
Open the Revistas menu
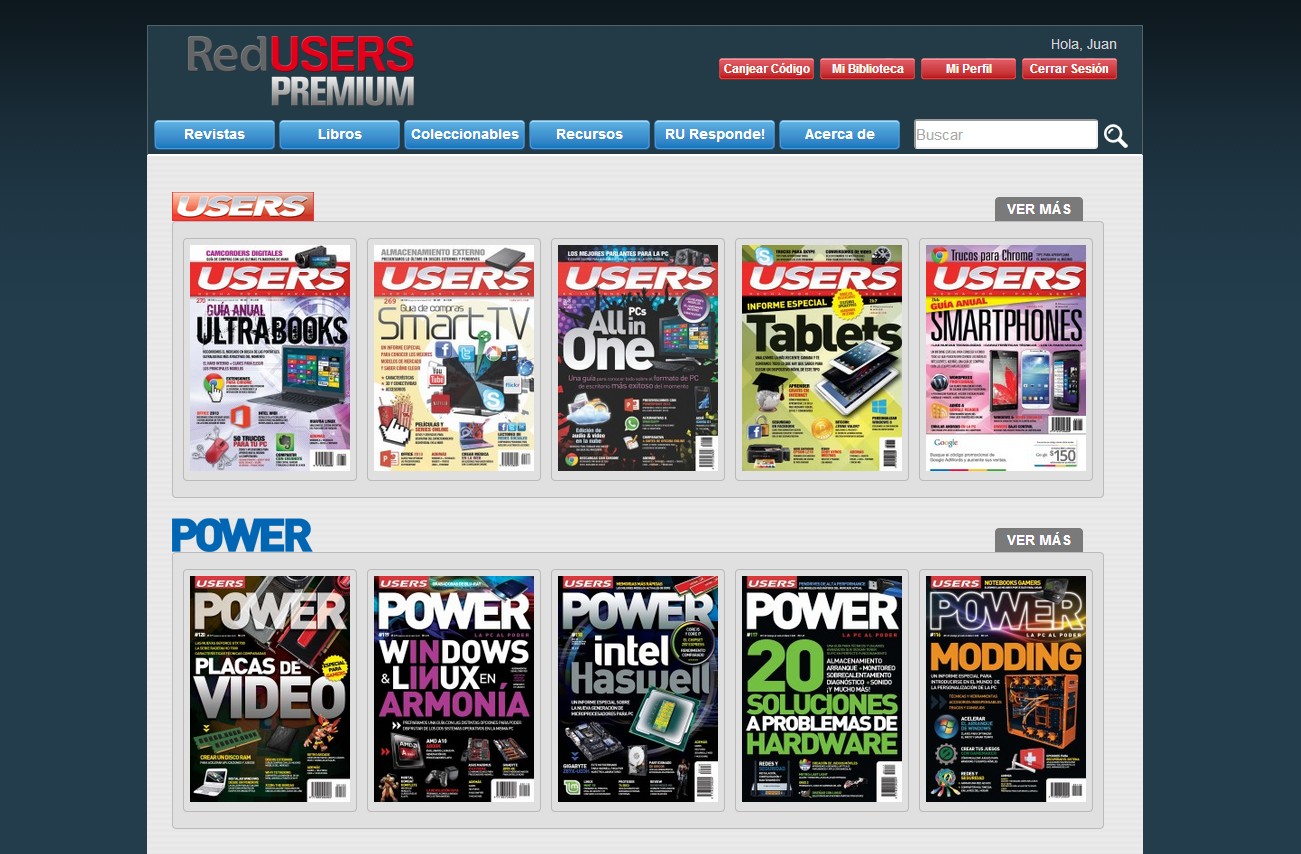pos(213,134)
